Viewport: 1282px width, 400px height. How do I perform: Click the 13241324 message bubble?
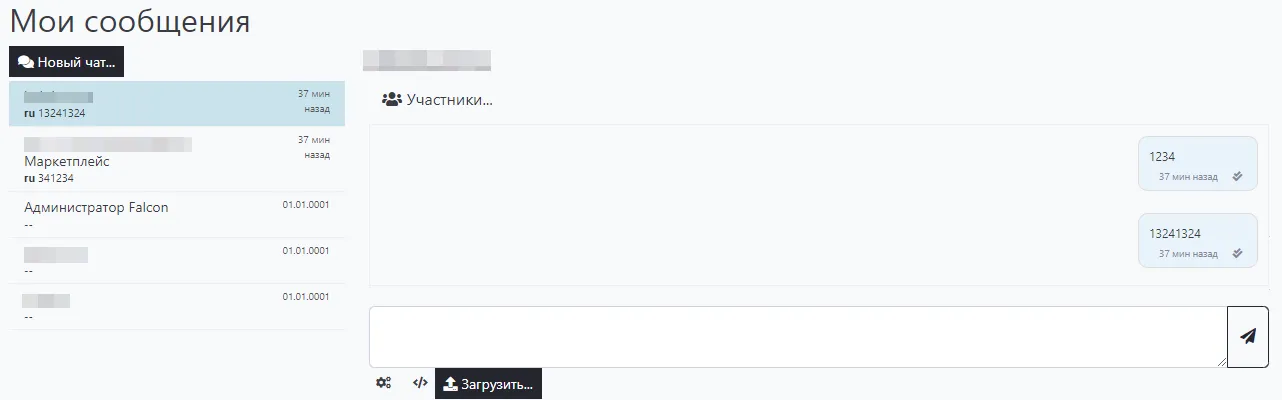pos(1198,240)
